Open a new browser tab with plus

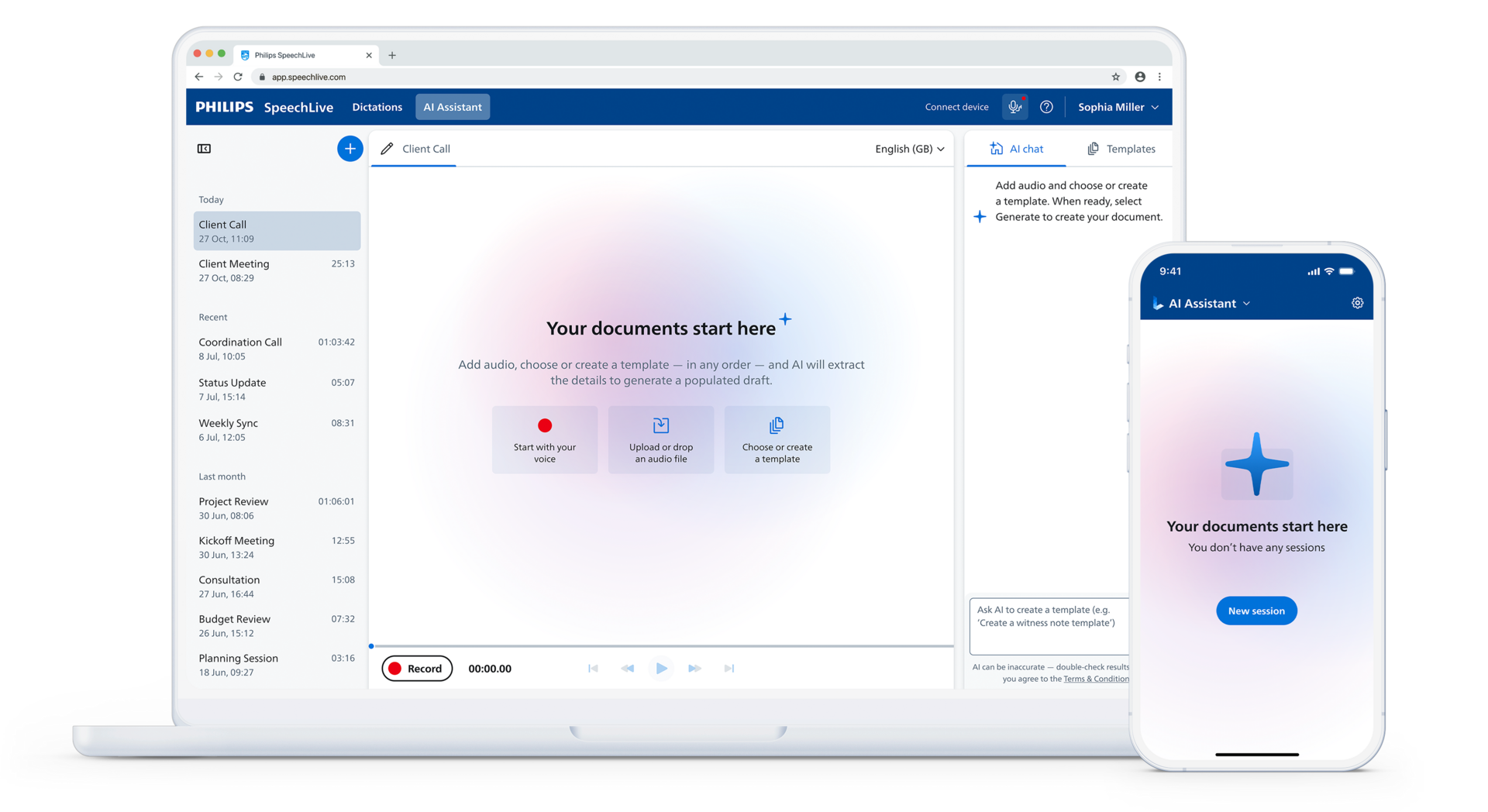(392, 55)
